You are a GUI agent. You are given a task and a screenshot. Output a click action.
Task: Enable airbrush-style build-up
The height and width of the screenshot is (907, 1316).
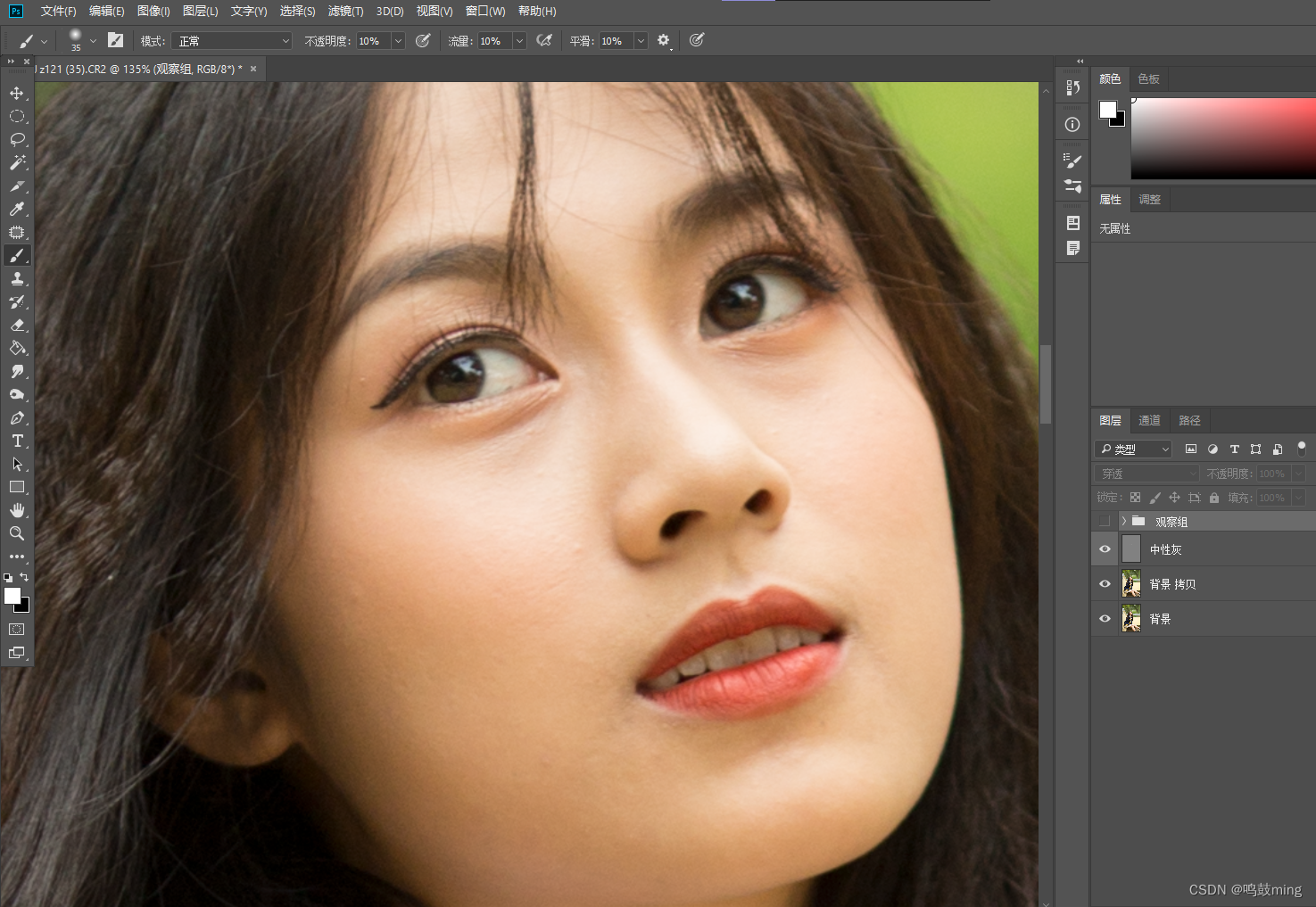[x=544, y=41]
